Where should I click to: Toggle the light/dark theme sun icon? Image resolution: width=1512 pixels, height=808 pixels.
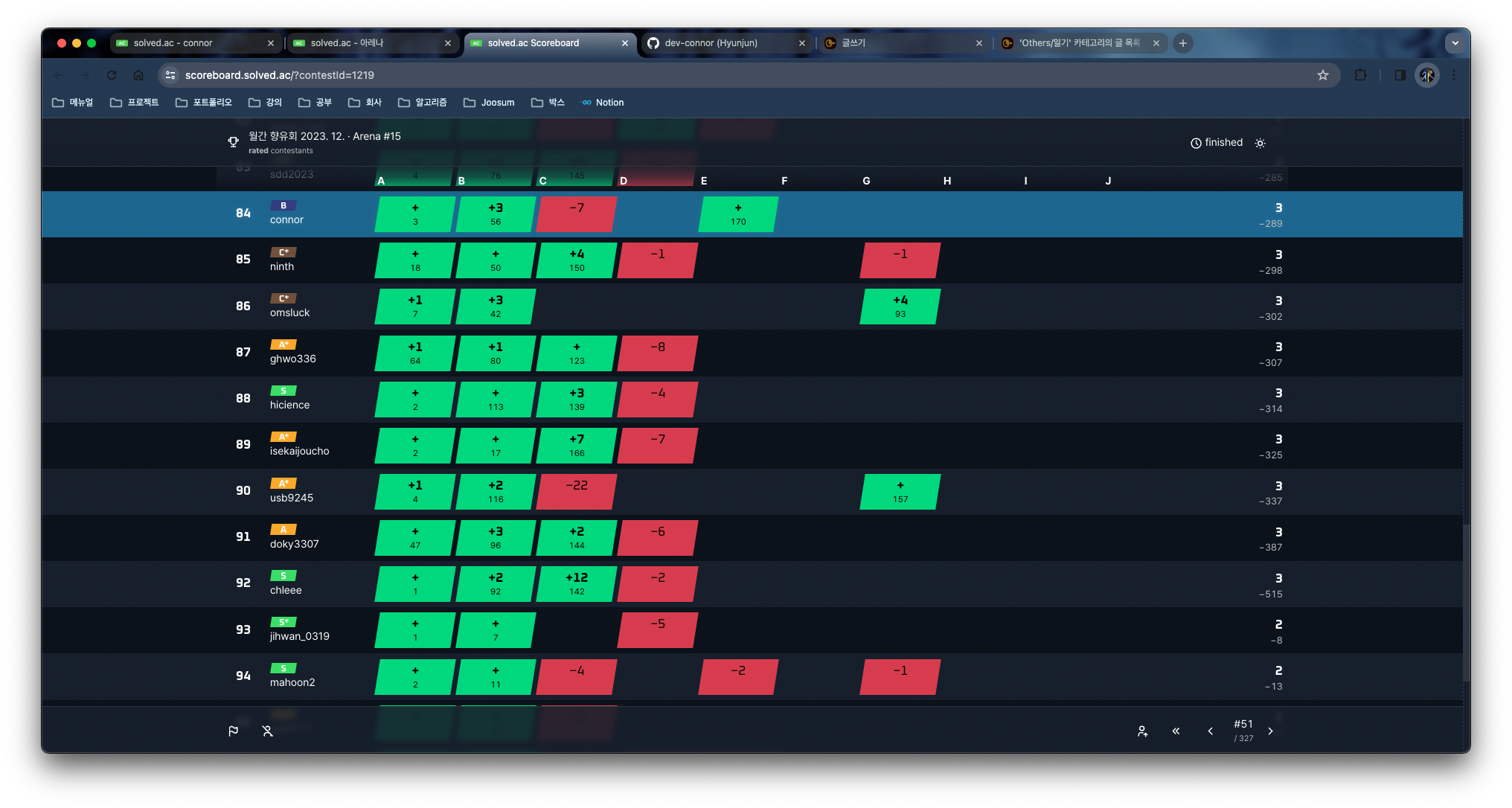(1260, 143)
